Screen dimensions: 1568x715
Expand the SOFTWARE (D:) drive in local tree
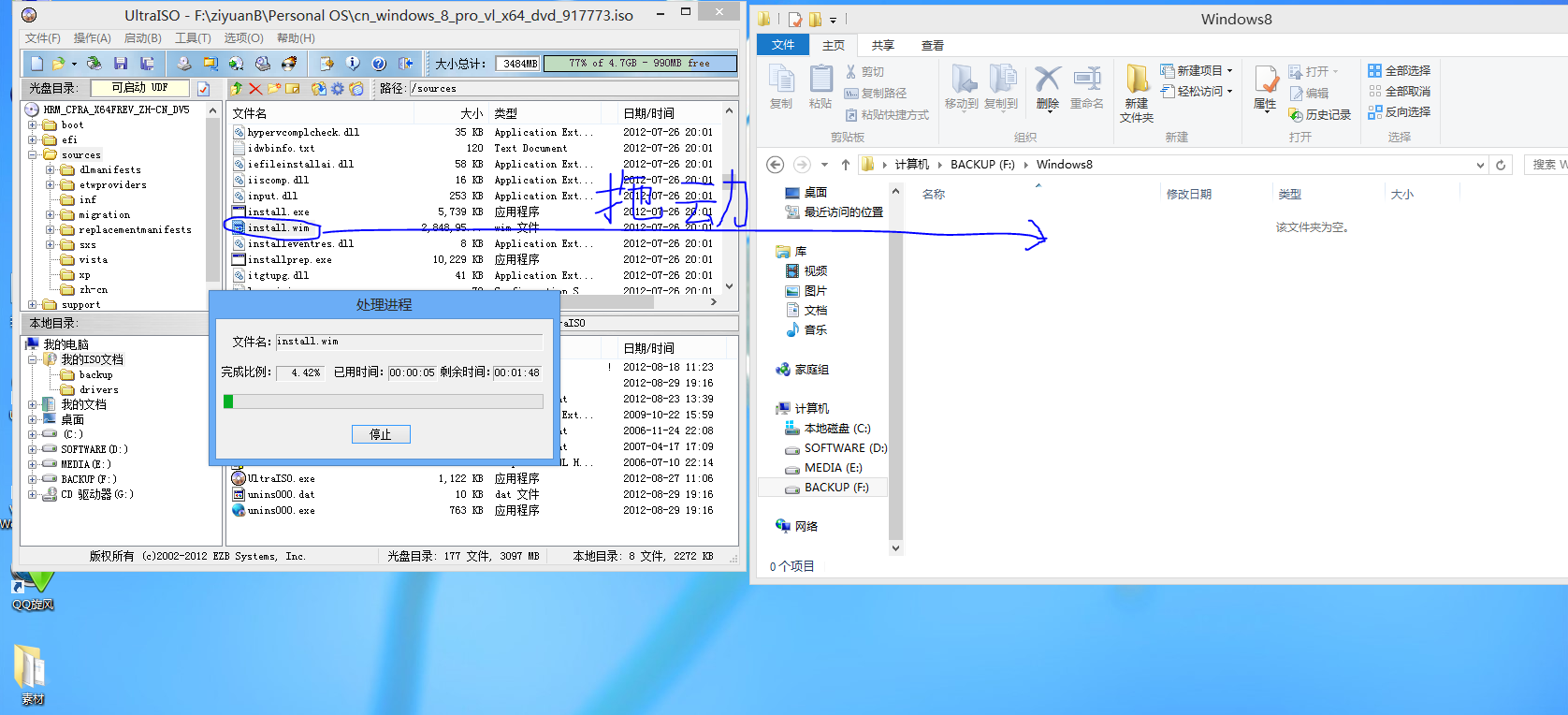[x=32, y=449]
